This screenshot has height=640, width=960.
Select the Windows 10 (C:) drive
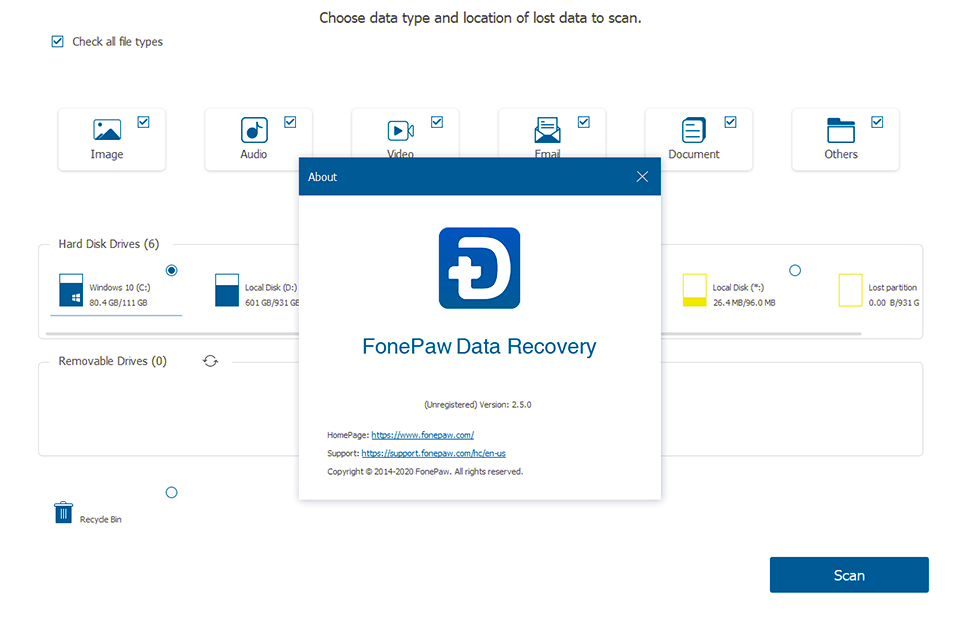pos(171,270)
